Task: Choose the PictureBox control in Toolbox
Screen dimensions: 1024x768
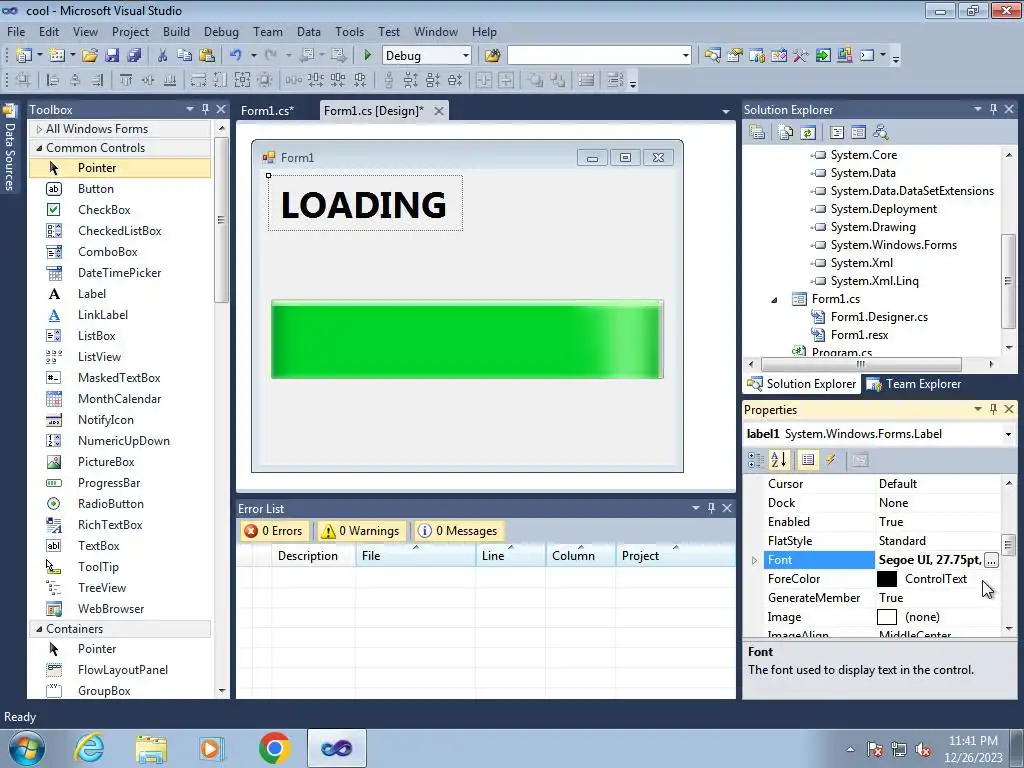Action: [106, 462]
